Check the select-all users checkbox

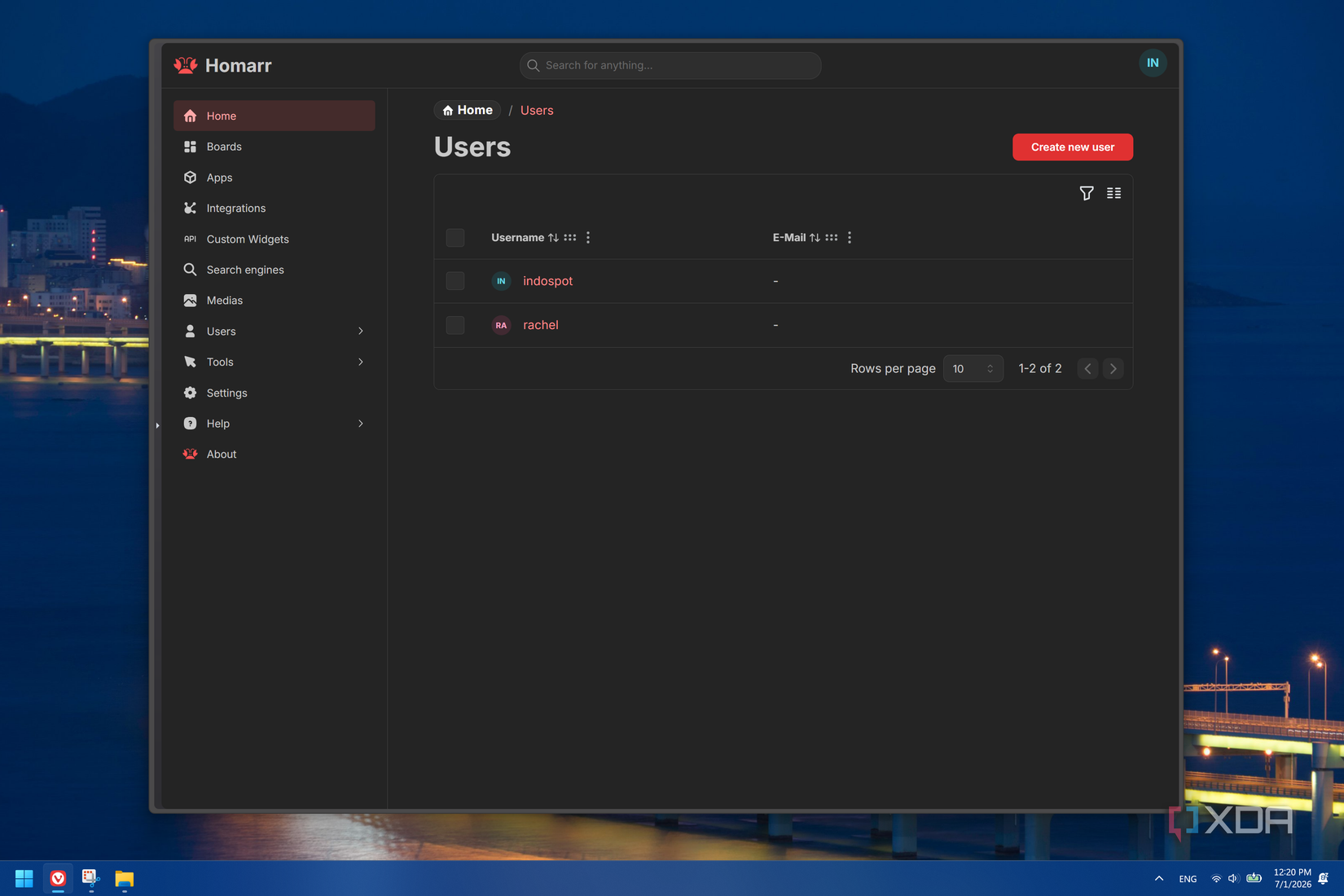455,238
